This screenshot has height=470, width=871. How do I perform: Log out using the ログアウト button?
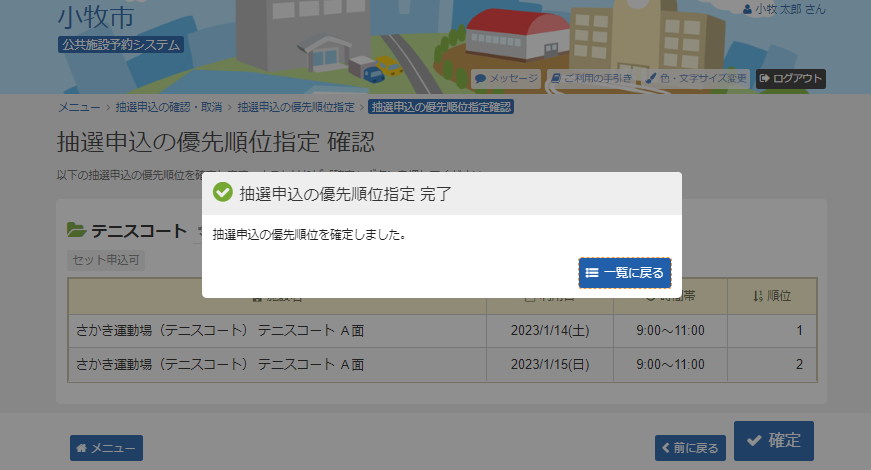[x=790, y=78]
